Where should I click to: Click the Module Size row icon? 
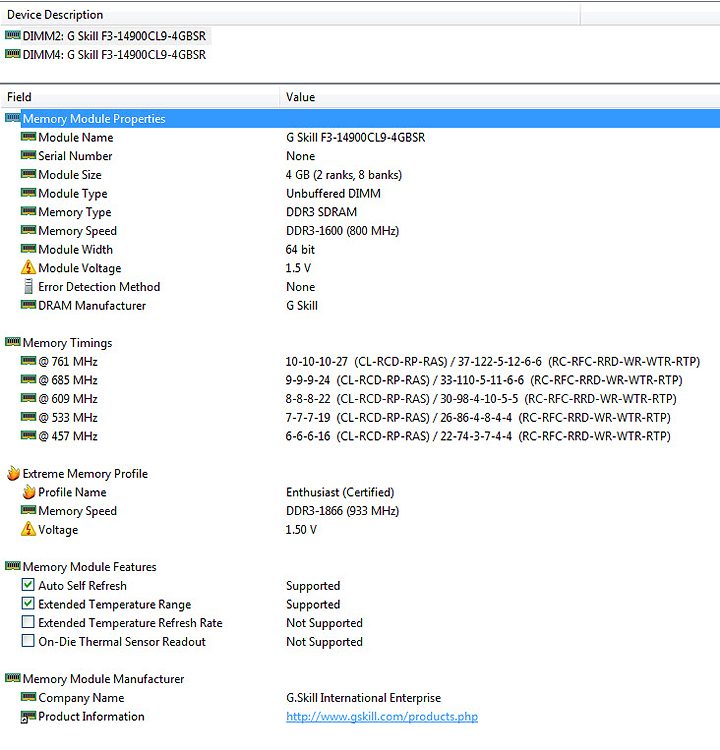click(x=29, y=174)
